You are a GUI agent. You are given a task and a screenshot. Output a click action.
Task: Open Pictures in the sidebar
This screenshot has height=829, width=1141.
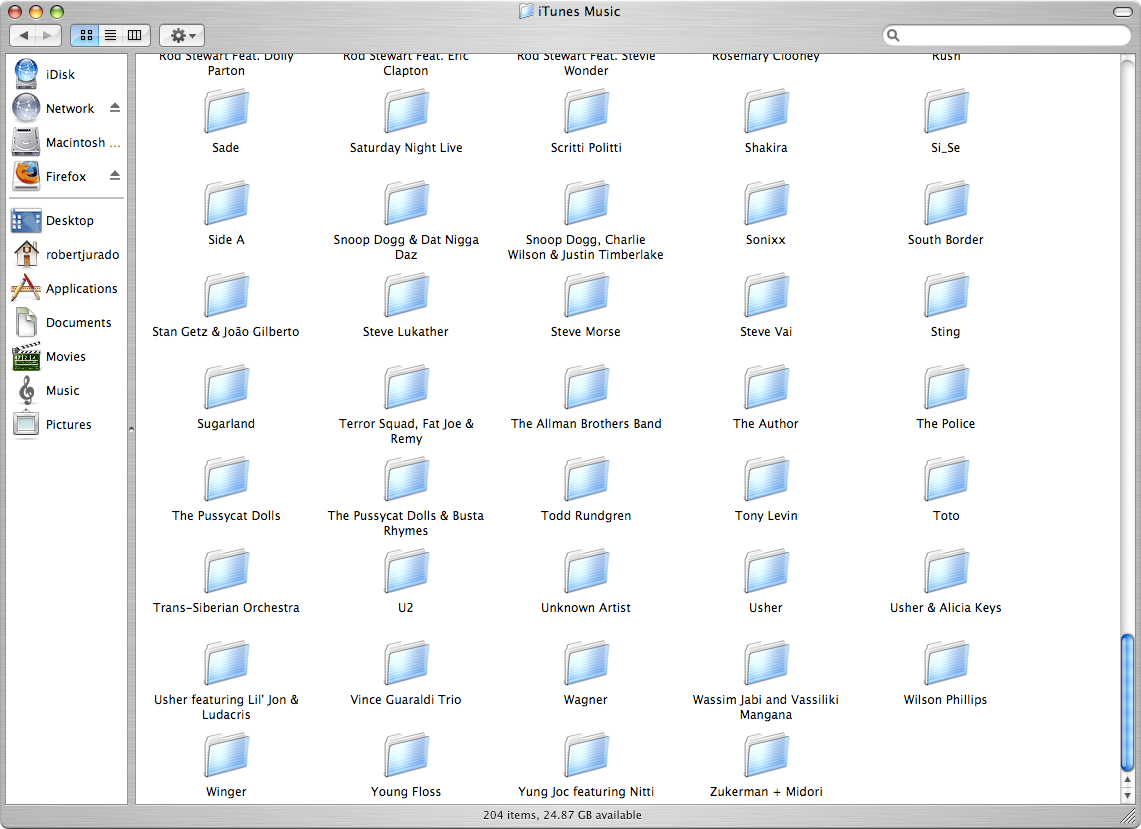pyautogui.click(x=66, y=424)
